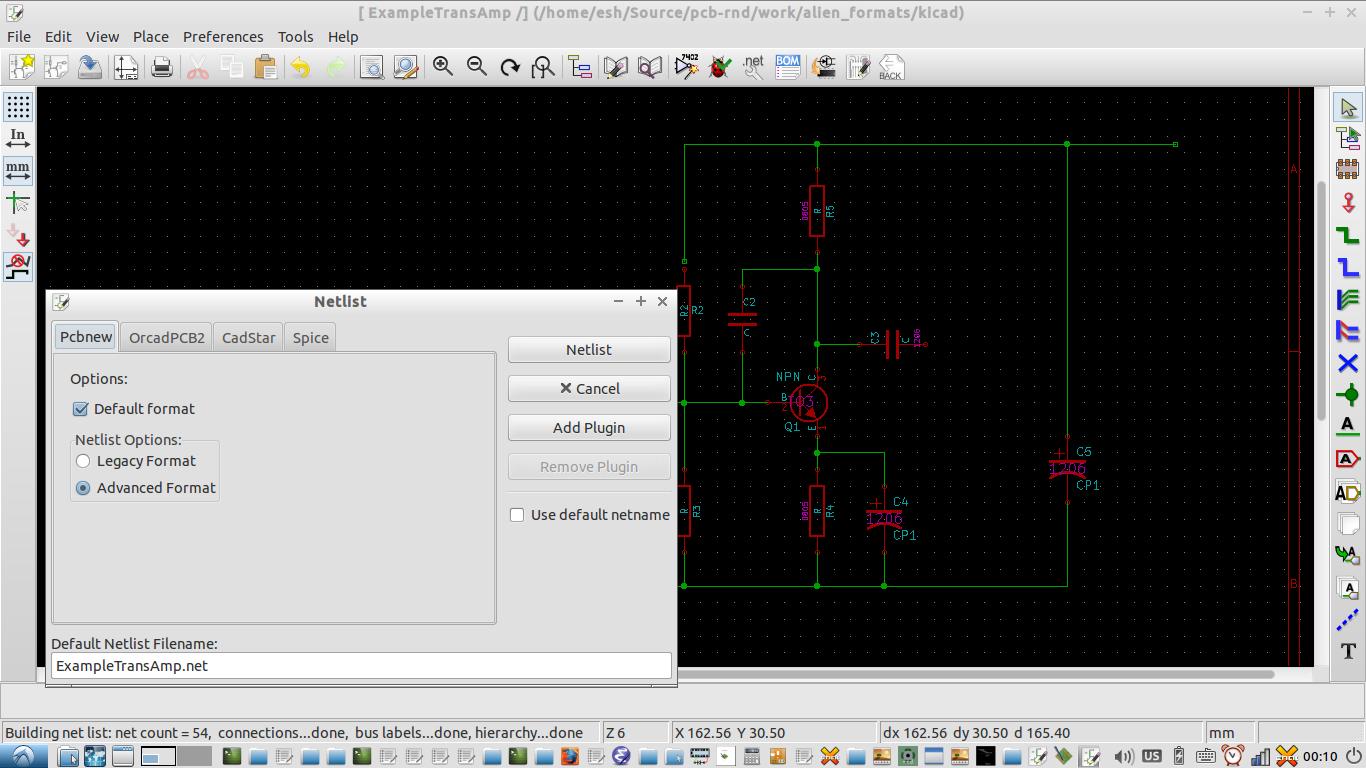This screenshot has width=1366, height=768.
Task: Open the Preferences menu
Action: [223, 37]
